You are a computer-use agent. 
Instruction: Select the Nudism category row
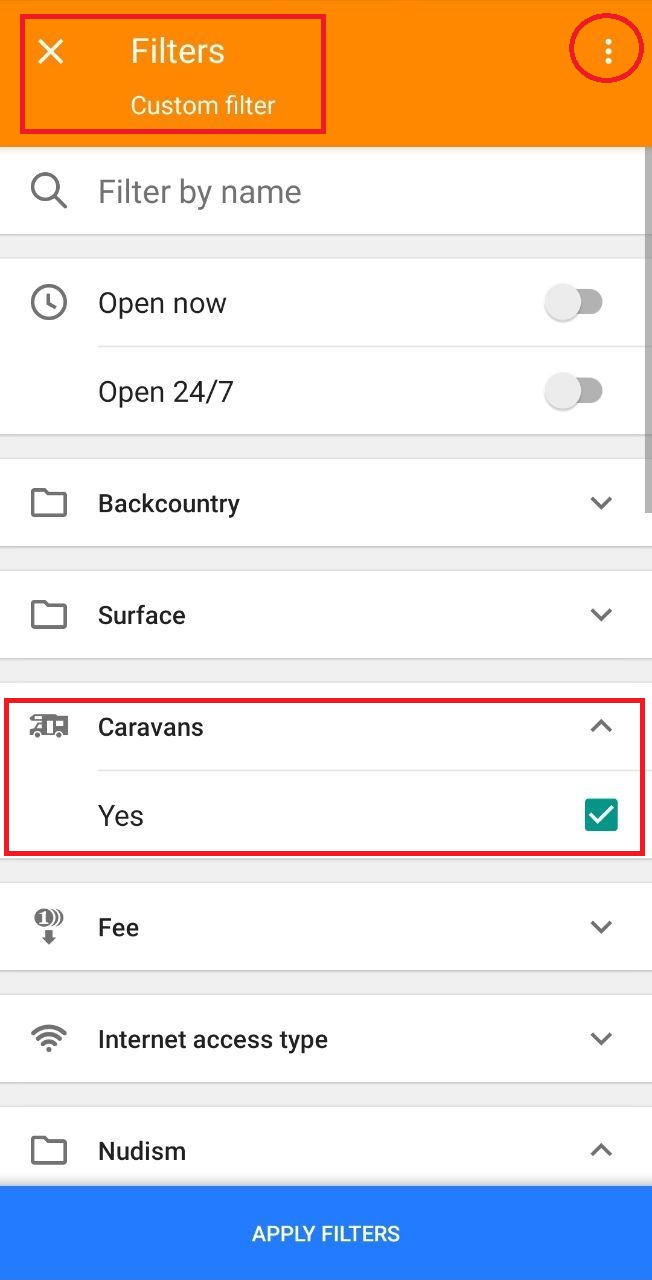pos(300,1151)
